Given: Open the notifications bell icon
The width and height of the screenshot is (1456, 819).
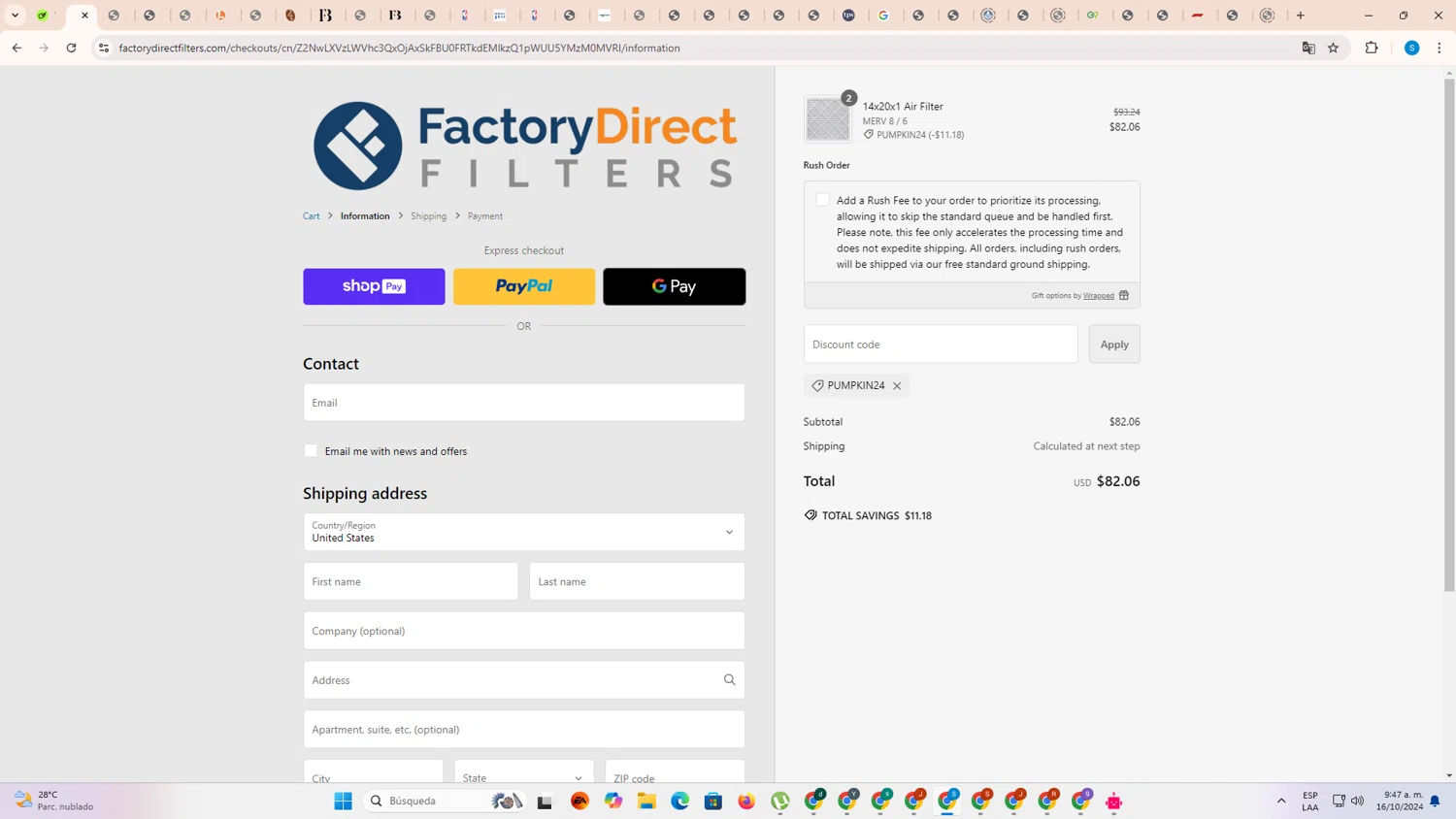Looking at the screenshot, I should [x=1435, y=801].
